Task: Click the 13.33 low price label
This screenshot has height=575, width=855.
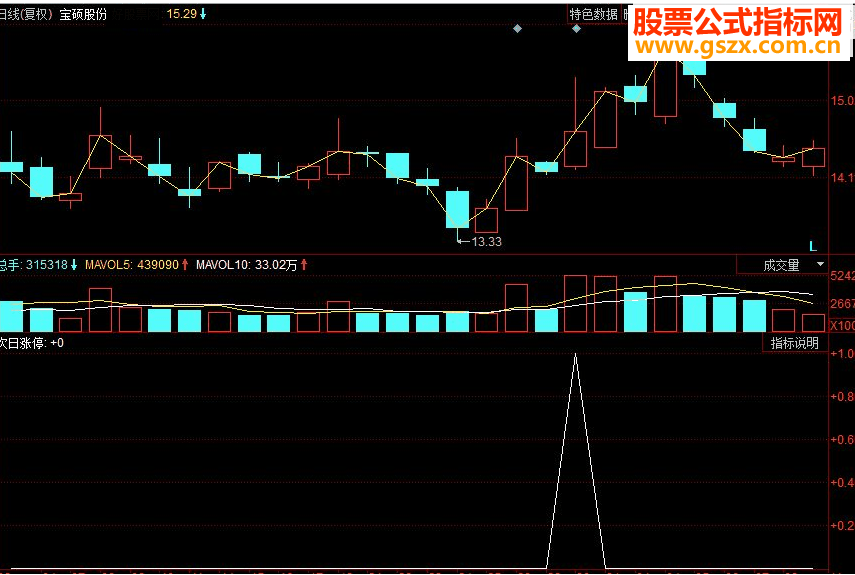Action: (486, 241)
